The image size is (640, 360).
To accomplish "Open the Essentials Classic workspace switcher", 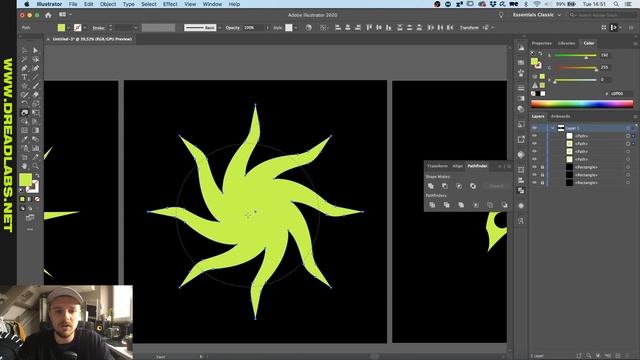I will [x=537, y=15].
